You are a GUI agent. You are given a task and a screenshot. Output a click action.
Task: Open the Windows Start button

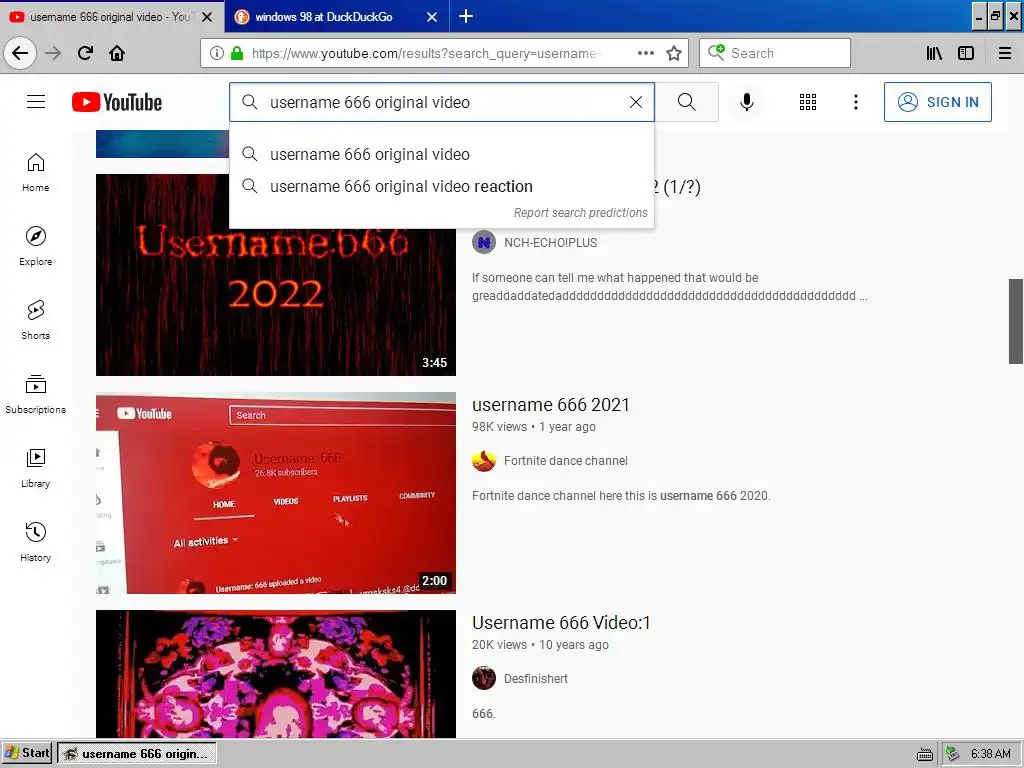(27, 754)
